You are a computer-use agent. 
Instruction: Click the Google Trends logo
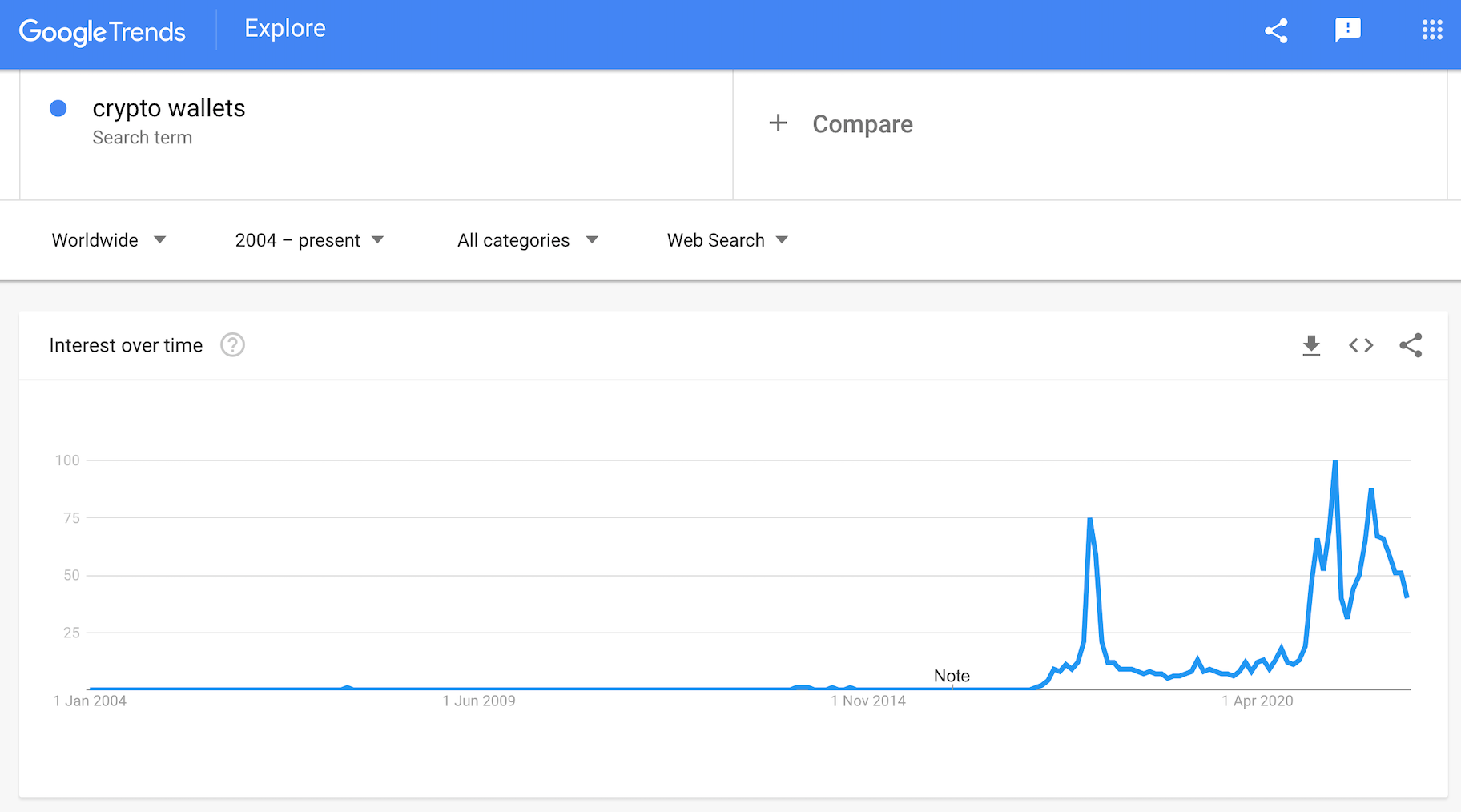[x=103, y=32]
